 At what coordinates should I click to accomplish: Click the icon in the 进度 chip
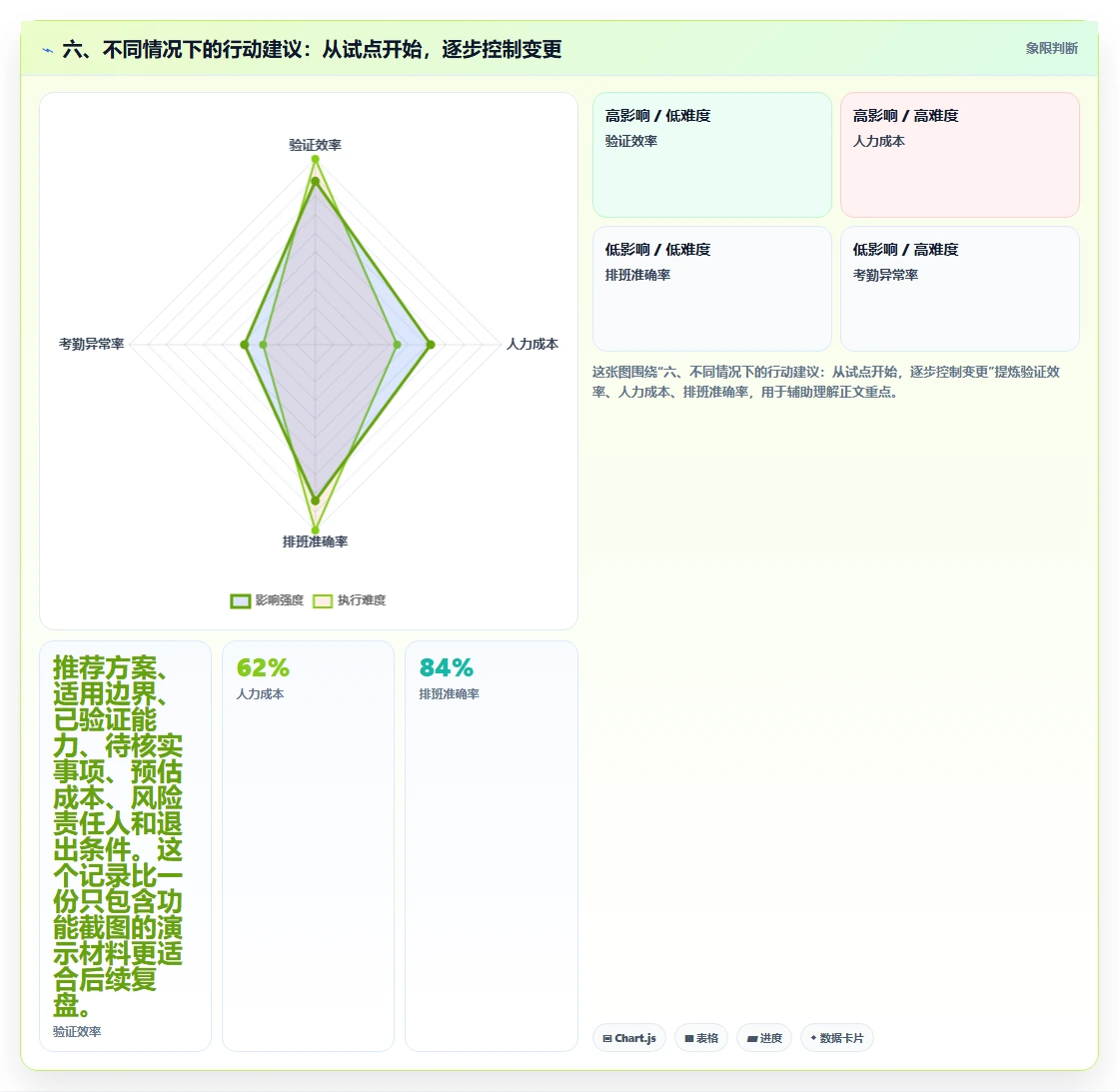[x=752, y=1038]
